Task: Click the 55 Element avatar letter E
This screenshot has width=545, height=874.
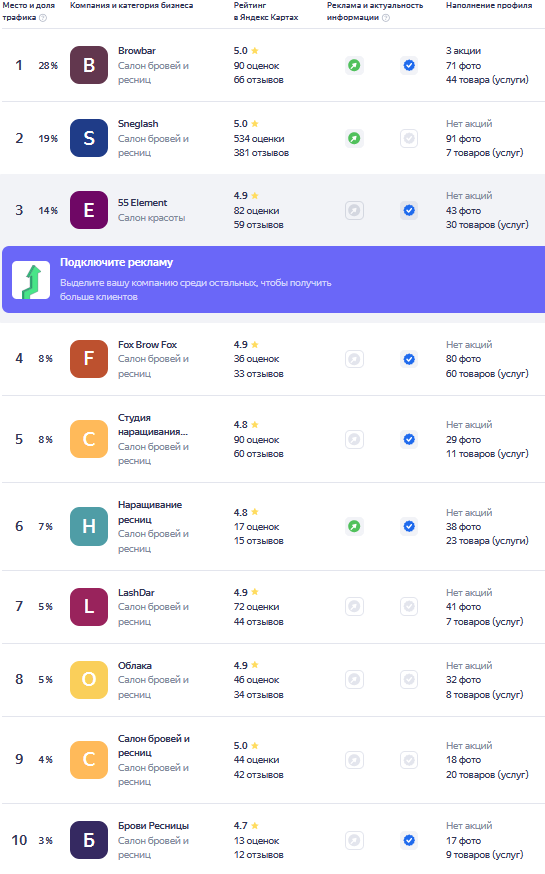Action: pyautogui.click(x=89, y=210)
